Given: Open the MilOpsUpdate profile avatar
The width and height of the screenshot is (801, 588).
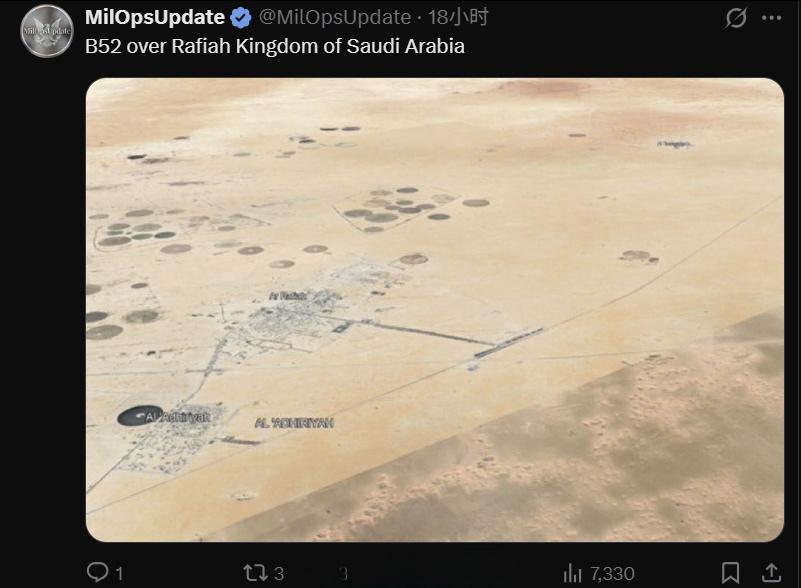Looking at the screenshot, I should coord(46,31).
